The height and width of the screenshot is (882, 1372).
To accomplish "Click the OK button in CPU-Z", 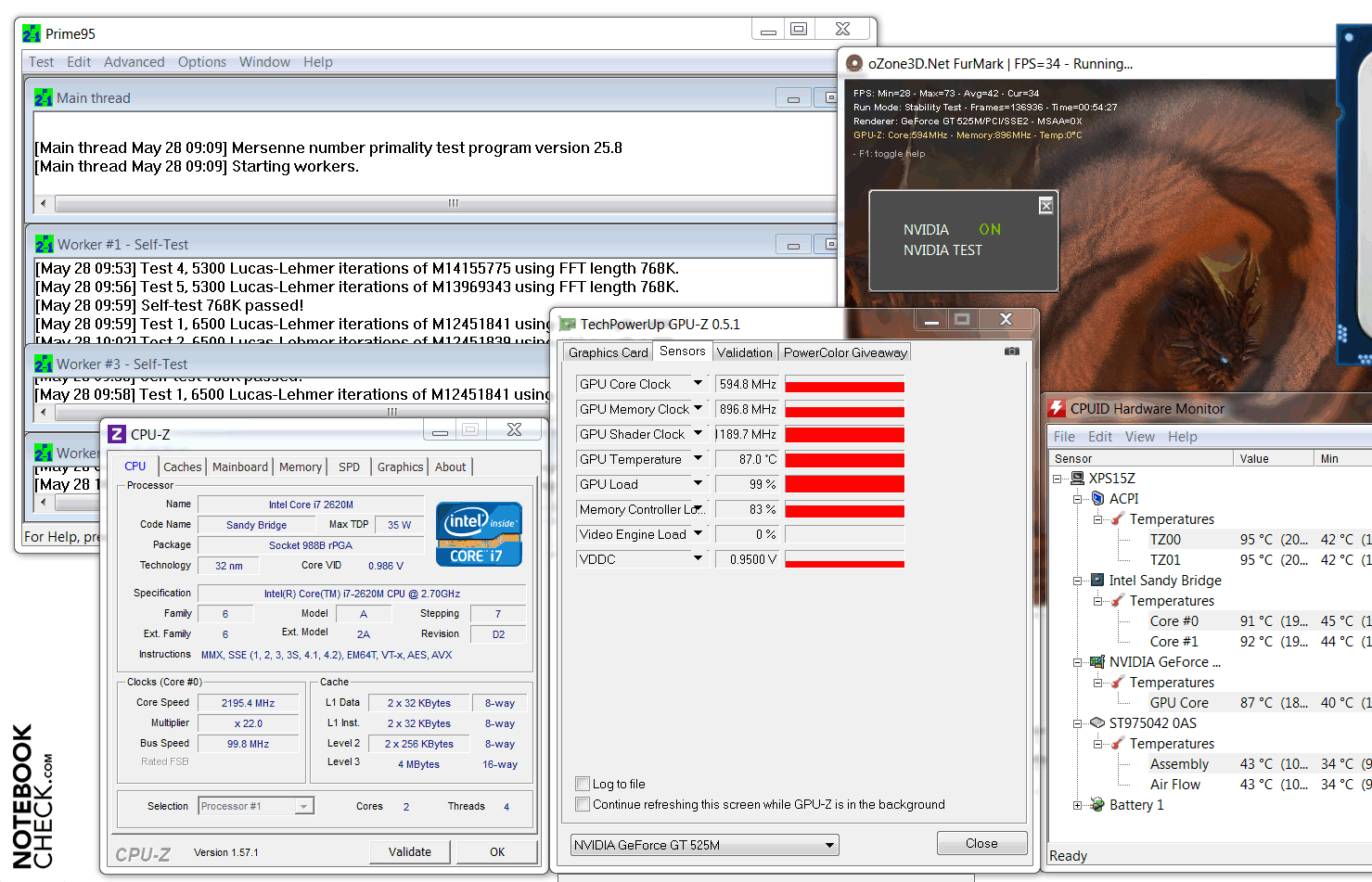I will 497,851.
